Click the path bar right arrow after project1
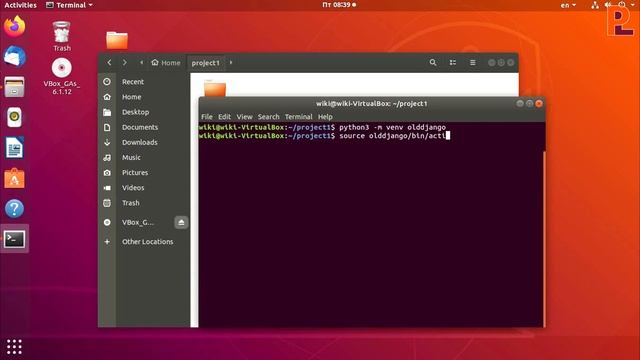This screenshot has width=640, height=360. coord(231,62)
